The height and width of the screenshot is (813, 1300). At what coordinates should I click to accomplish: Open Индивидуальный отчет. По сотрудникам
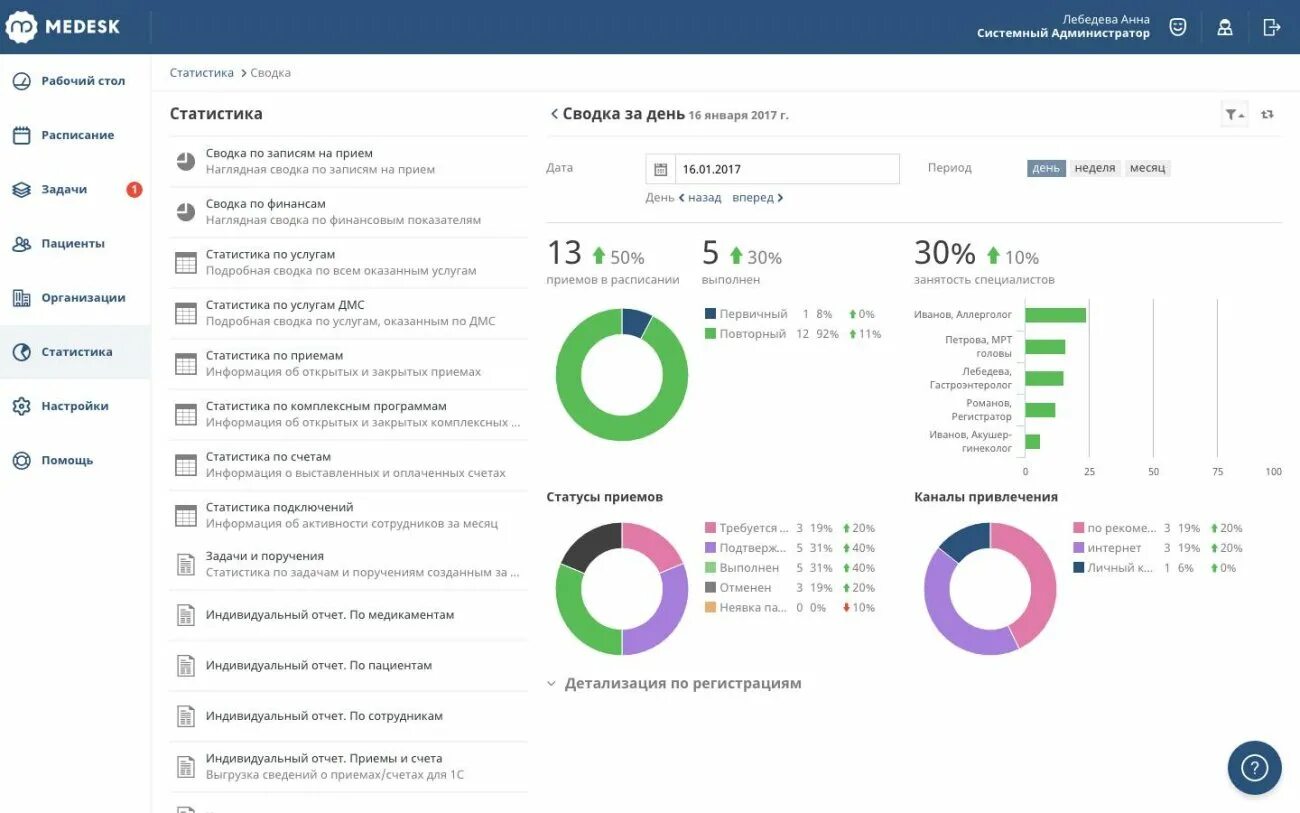[348, 716]
